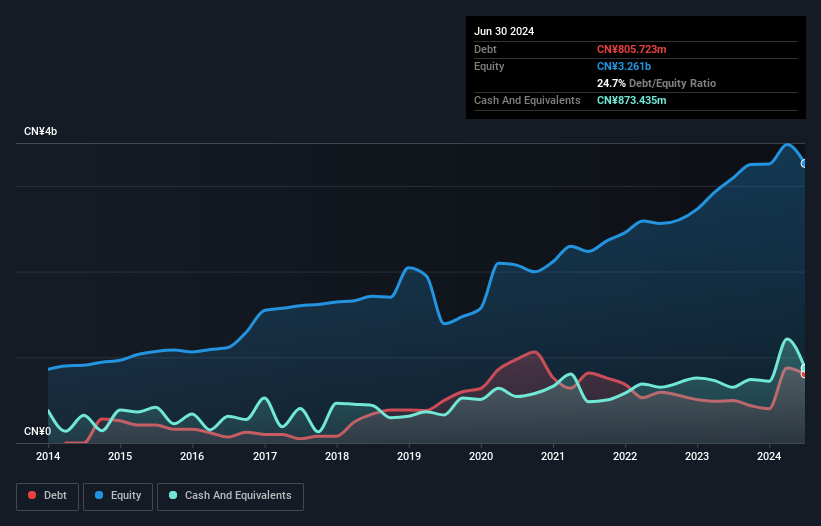Click the CN¥805.723m debt value

631,49
